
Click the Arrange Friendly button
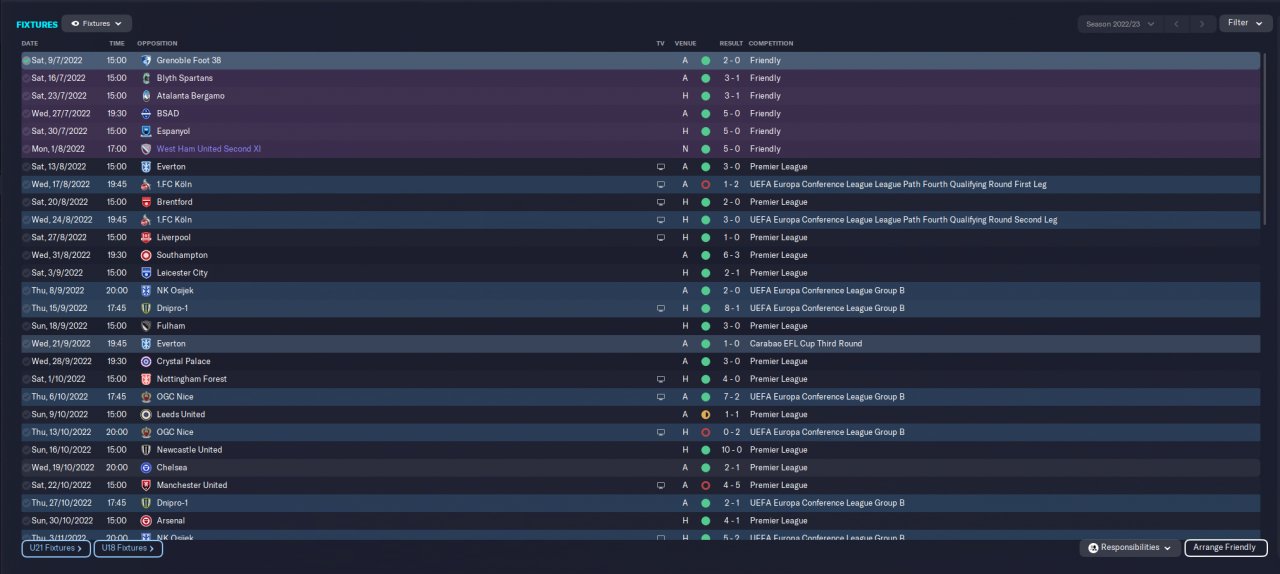[1226, 548]
